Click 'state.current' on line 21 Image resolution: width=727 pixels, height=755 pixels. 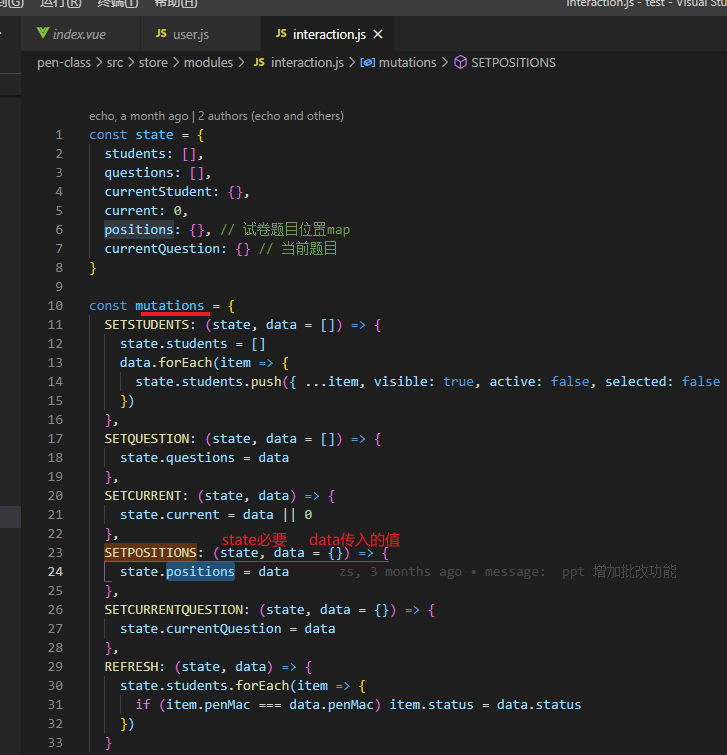(x=169, y=515)
